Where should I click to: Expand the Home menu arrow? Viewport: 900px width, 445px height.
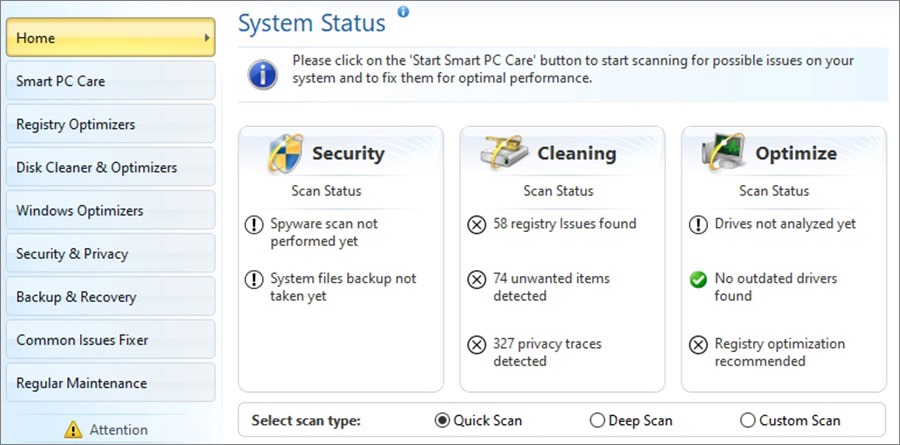click(x=207, y=38)
